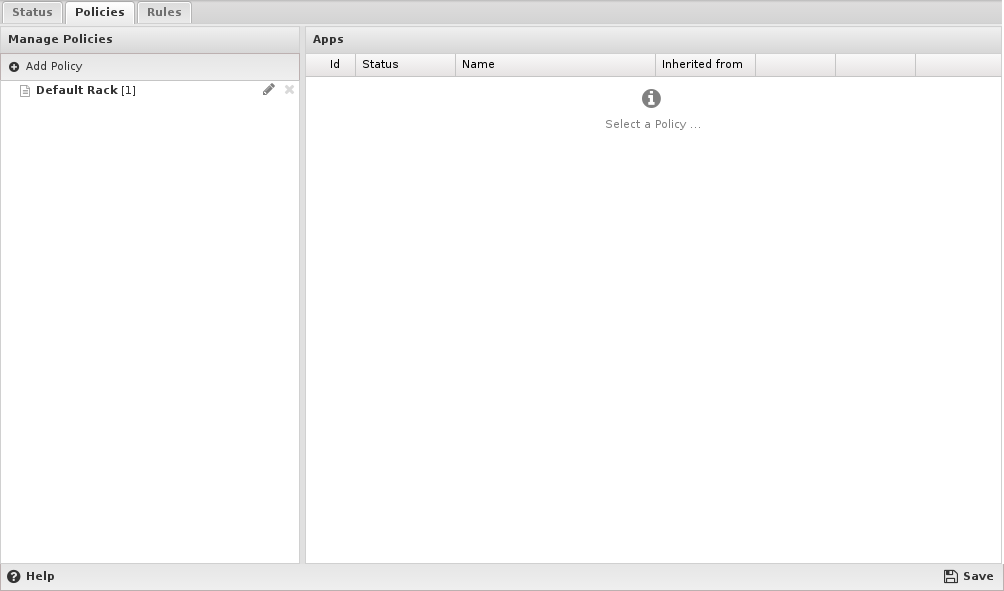Switch to the Status tab
1004x591 pixels.
[x=32, y=13]
